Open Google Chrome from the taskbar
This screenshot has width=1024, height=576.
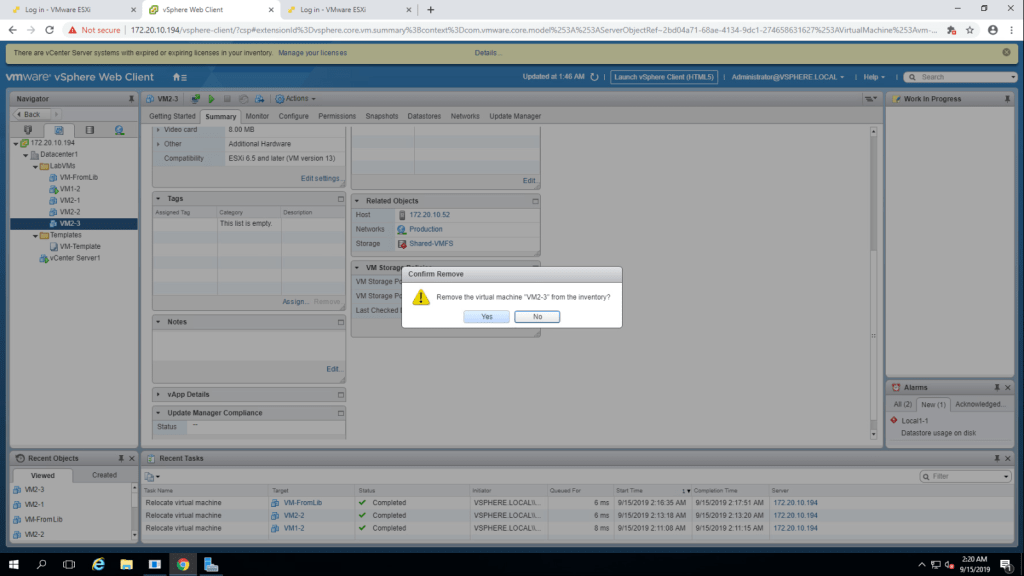click(x=183, y=564)
